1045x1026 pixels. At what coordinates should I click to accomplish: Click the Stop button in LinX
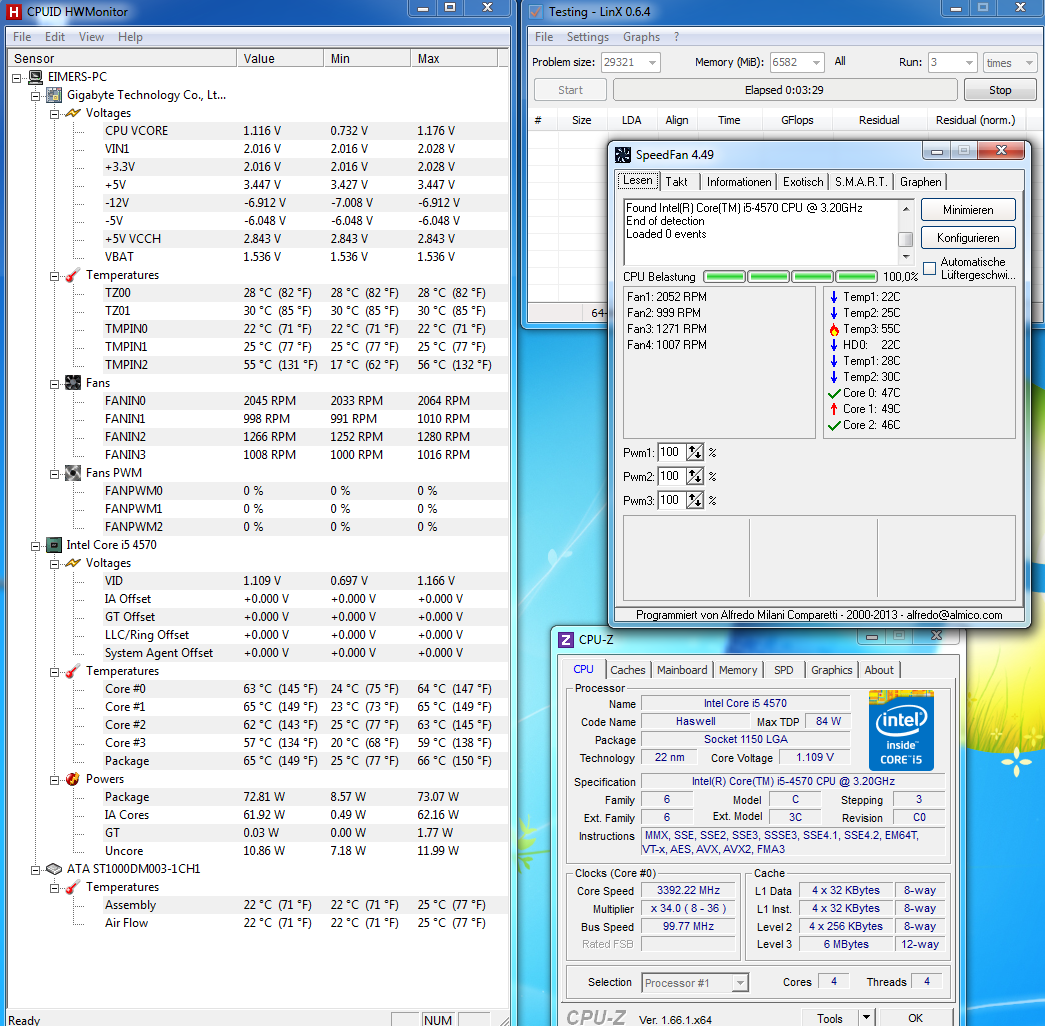click(x=1000, y=90)
